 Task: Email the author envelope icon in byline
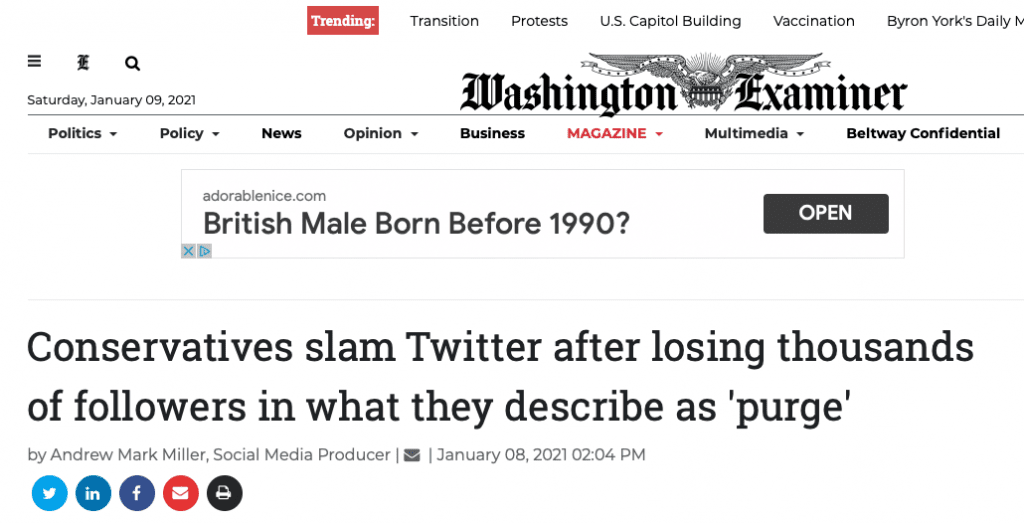point(412,455)
